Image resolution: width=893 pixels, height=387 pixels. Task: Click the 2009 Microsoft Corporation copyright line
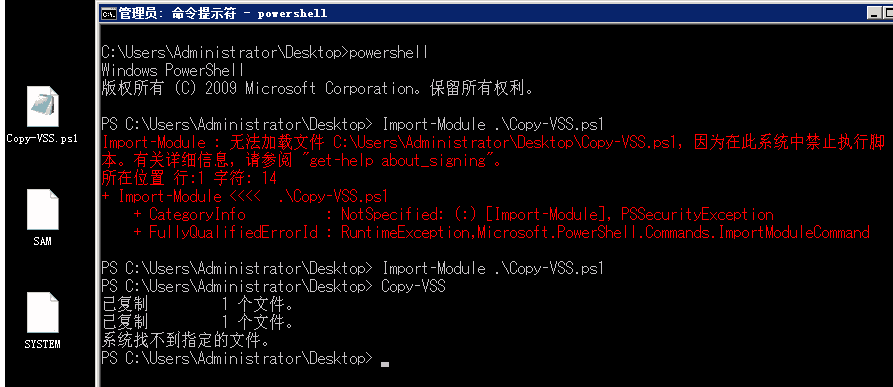(x=317, y=89)
